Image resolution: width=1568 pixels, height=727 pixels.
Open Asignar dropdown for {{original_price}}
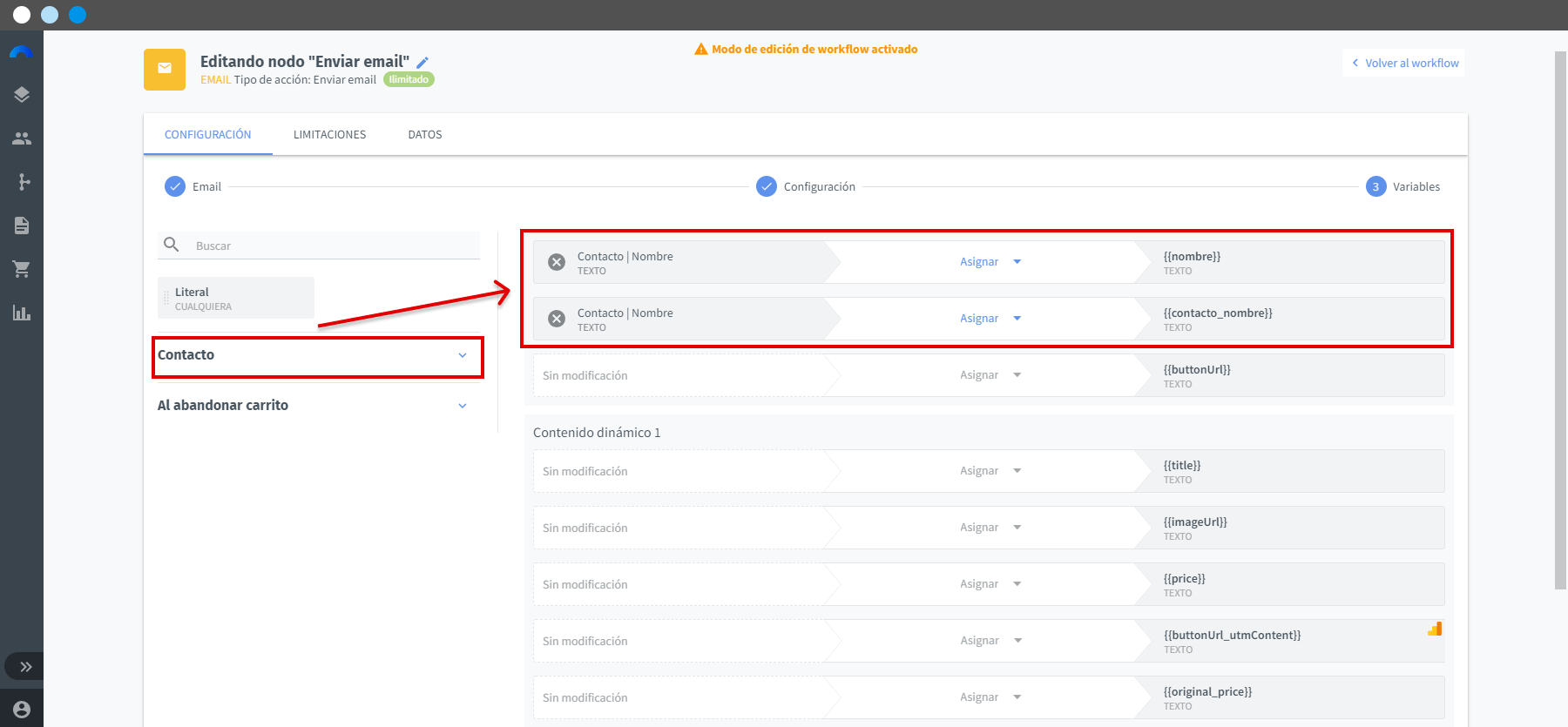[x=990, y=697]
